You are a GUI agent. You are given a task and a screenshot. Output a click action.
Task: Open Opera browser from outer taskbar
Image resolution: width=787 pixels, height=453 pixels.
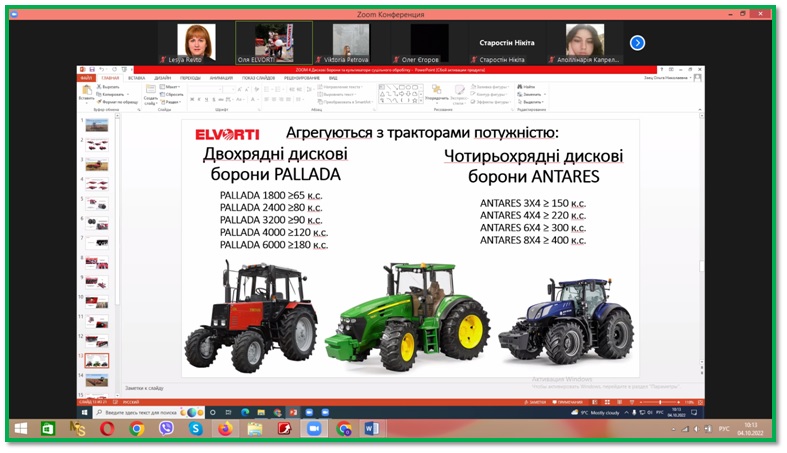(107, 429)
